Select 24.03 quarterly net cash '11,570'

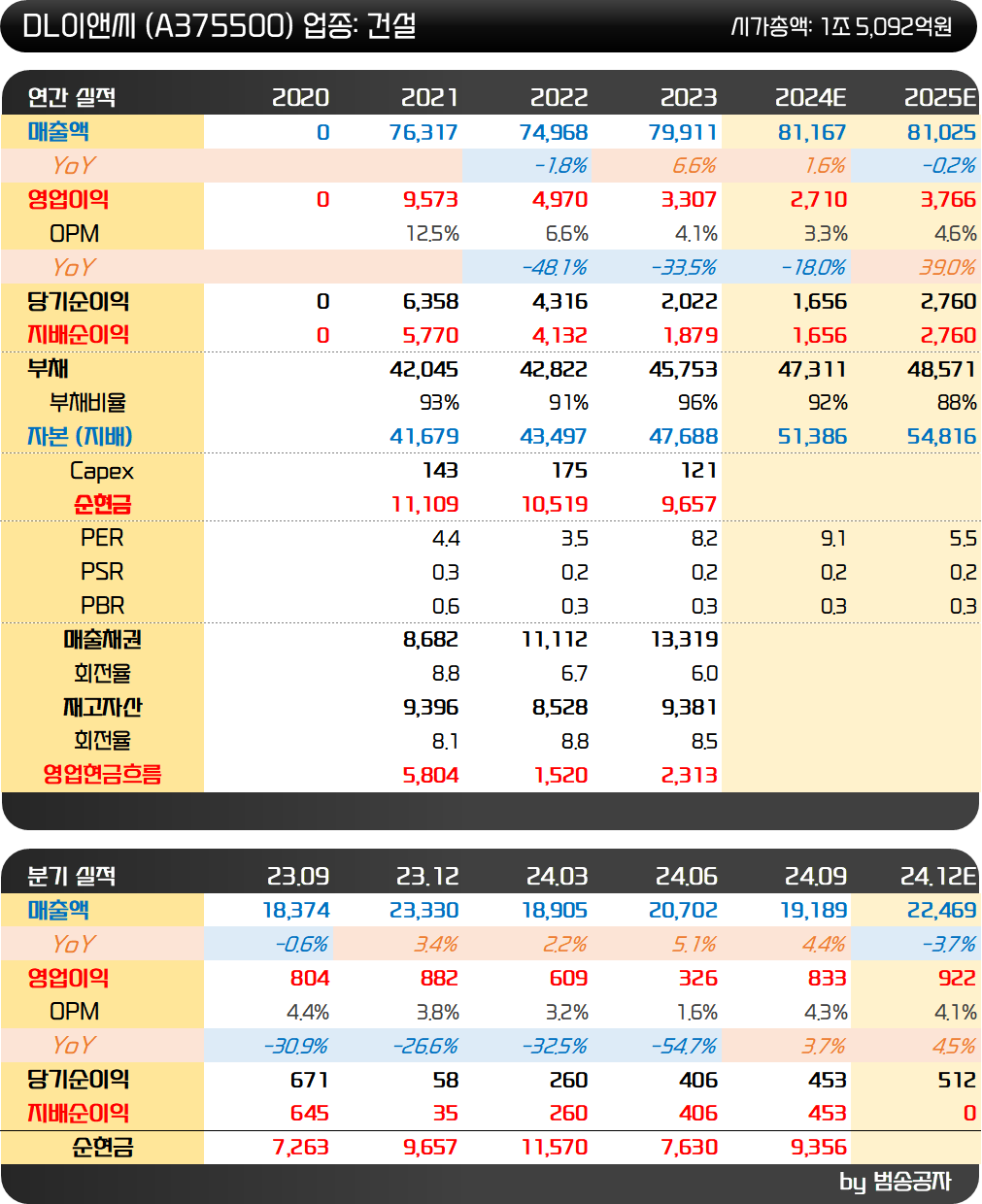tap(555, 1147)
